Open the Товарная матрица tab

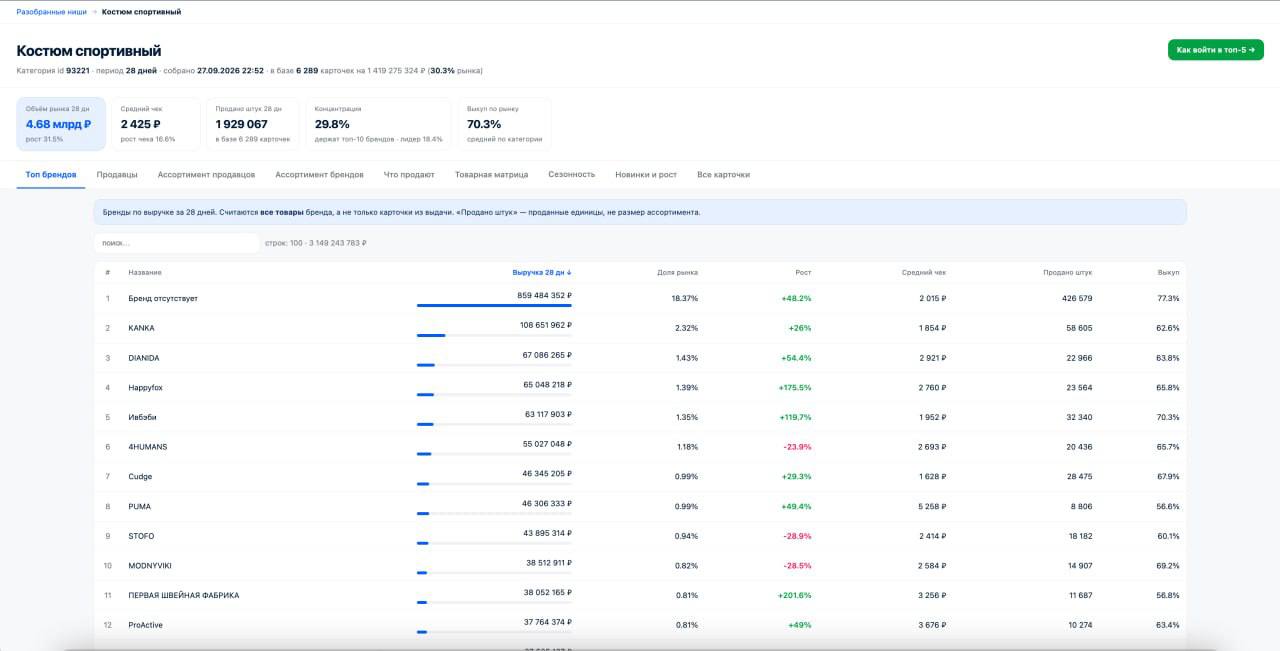(x=491, y=174)
